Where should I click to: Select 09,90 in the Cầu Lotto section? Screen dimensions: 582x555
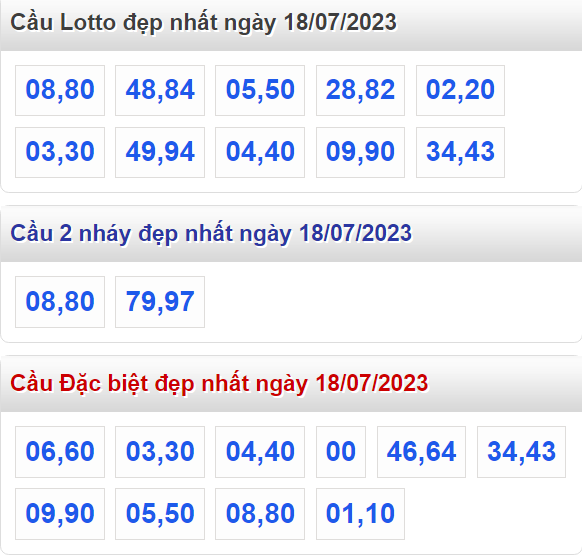(x=360, y=152)
